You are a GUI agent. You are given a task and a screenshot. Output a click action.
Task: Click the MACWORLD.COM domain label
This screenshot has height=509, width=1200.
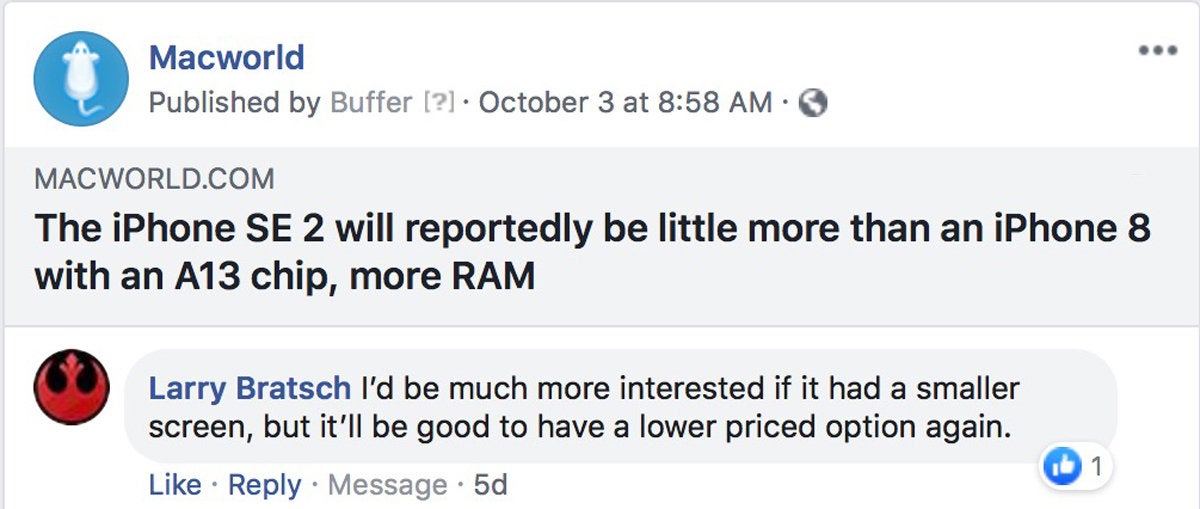[x=154, y=180]
